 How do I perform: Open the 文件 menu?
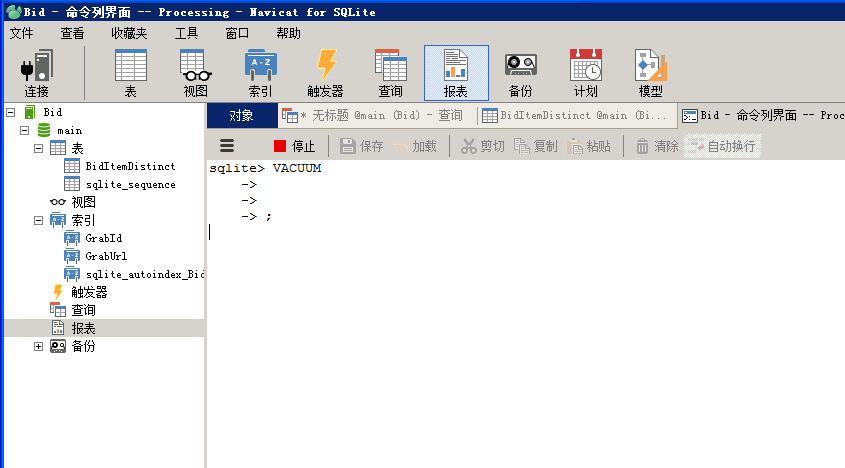click(22, 33)
